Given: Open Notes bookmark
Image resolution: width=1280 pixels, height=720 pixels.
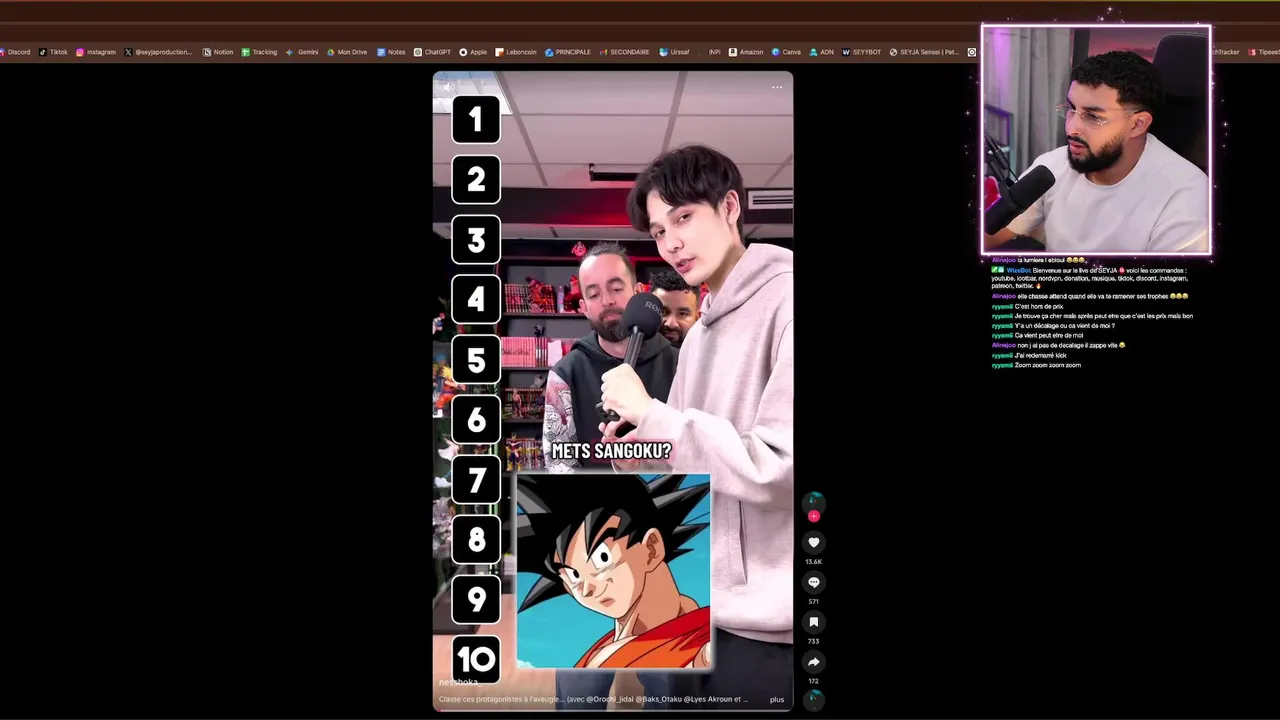Looking at the screenshot, I should [391, 52].
